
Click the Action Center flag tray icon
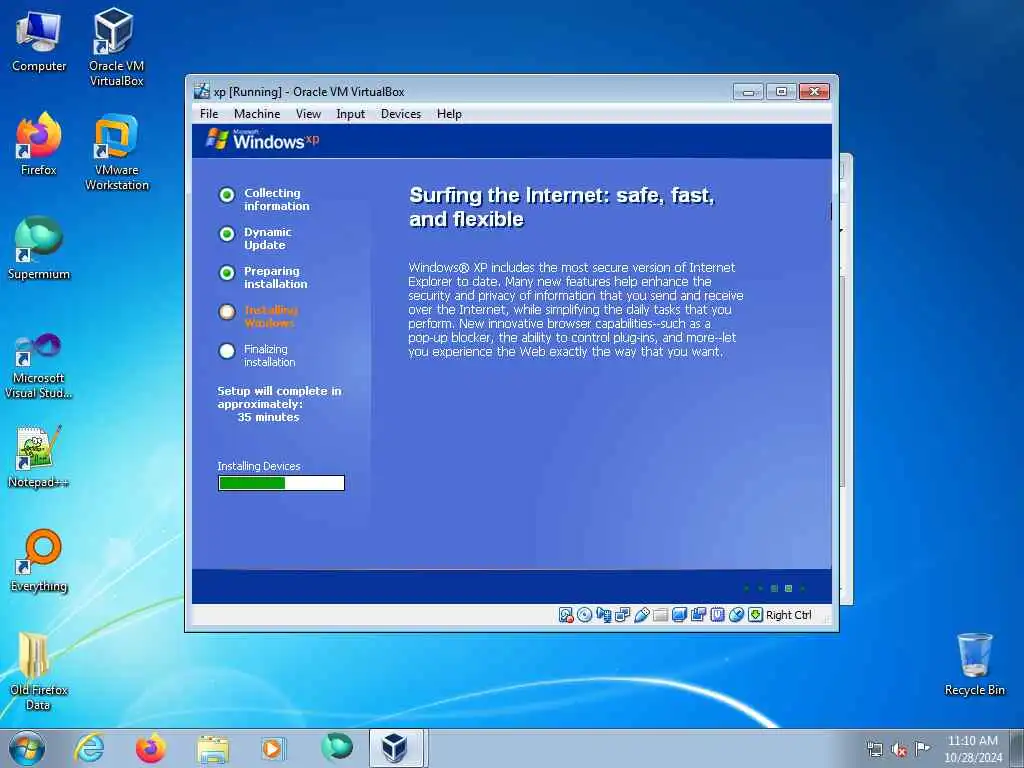[x=922, y=749]
